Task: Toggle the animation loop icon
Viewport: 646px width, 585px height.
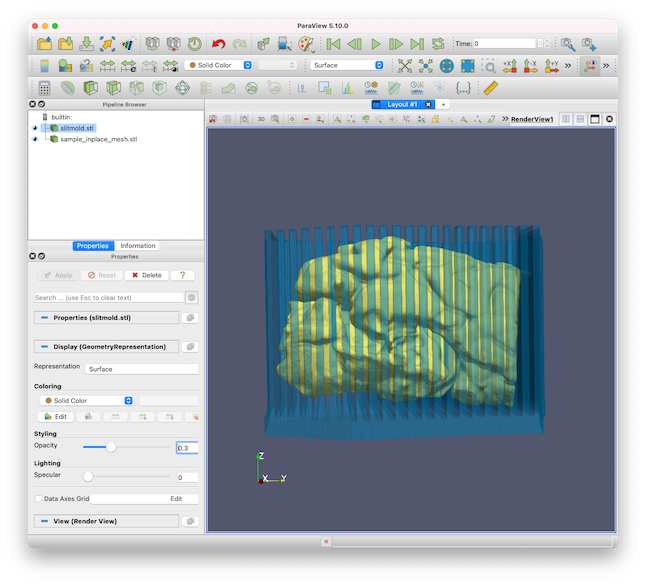Action: point(438,44)
